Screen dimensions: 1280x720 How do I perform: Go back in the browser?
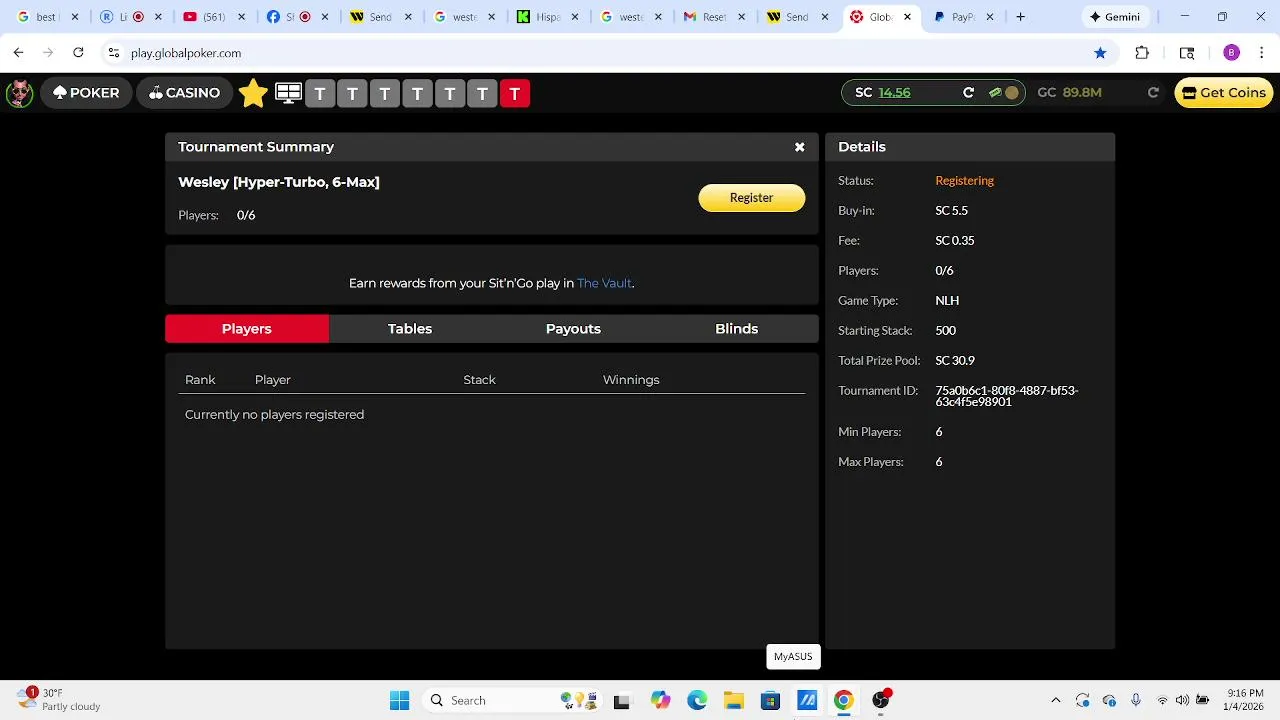18,53
